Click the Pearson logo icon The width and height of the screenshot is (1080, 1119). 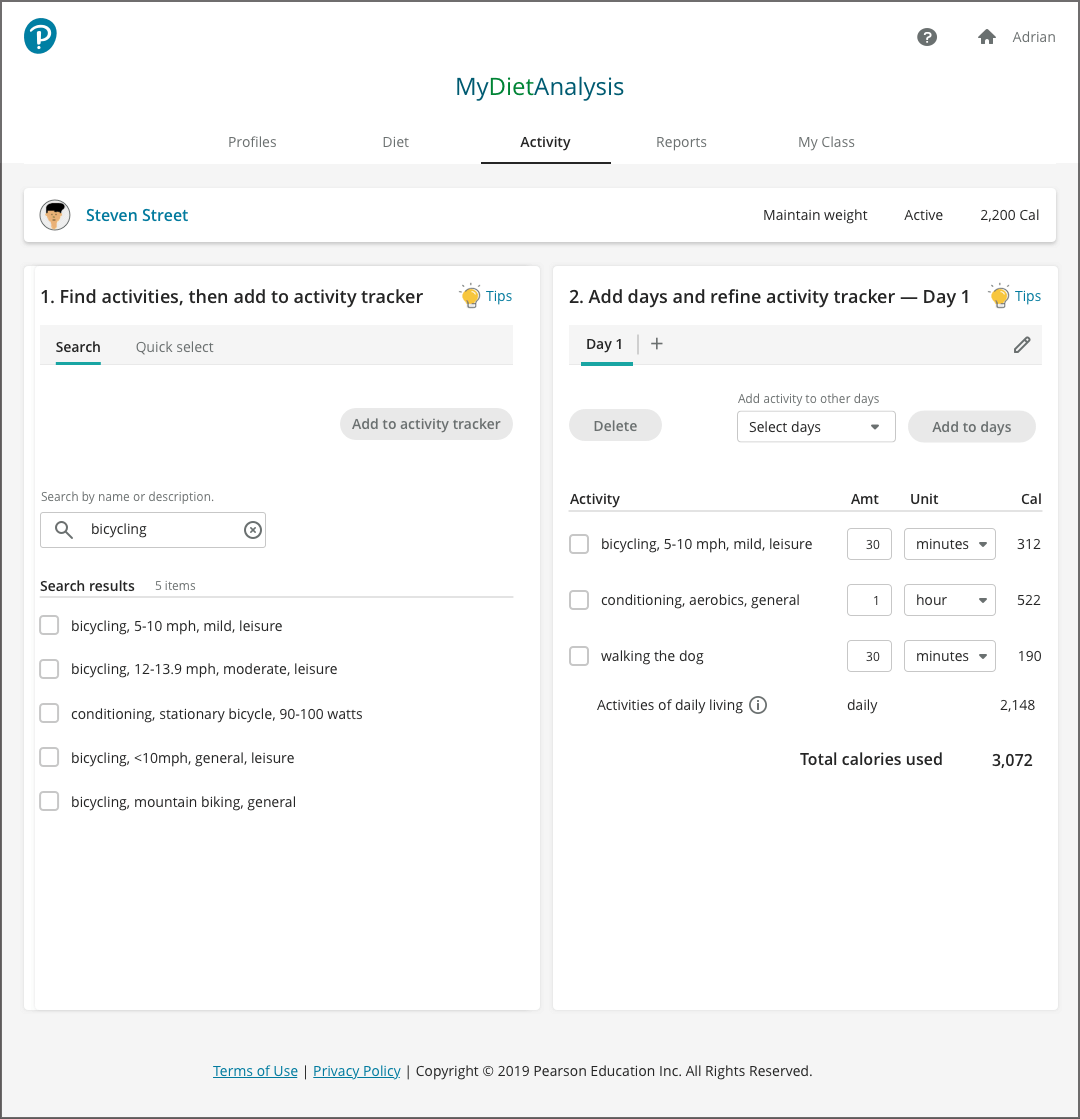pyautogui.click(x=40, y=37)
